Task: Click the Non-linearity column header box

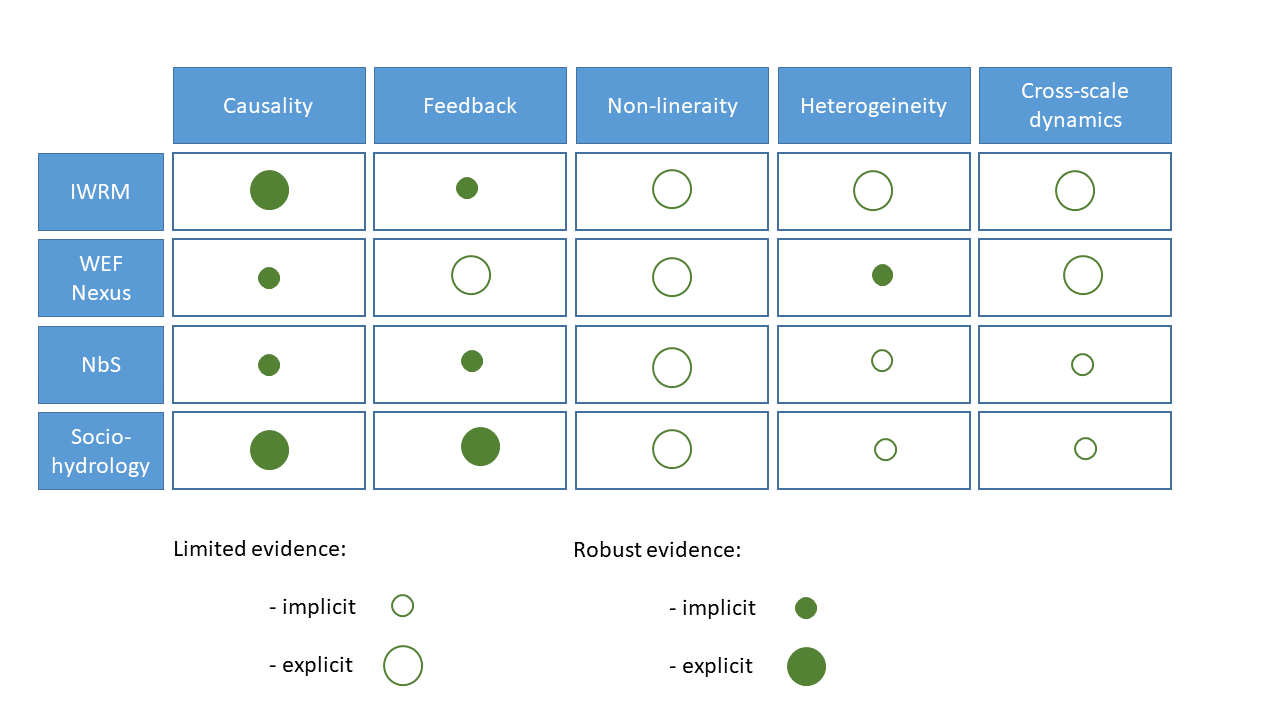Action: tap(672, 106)
